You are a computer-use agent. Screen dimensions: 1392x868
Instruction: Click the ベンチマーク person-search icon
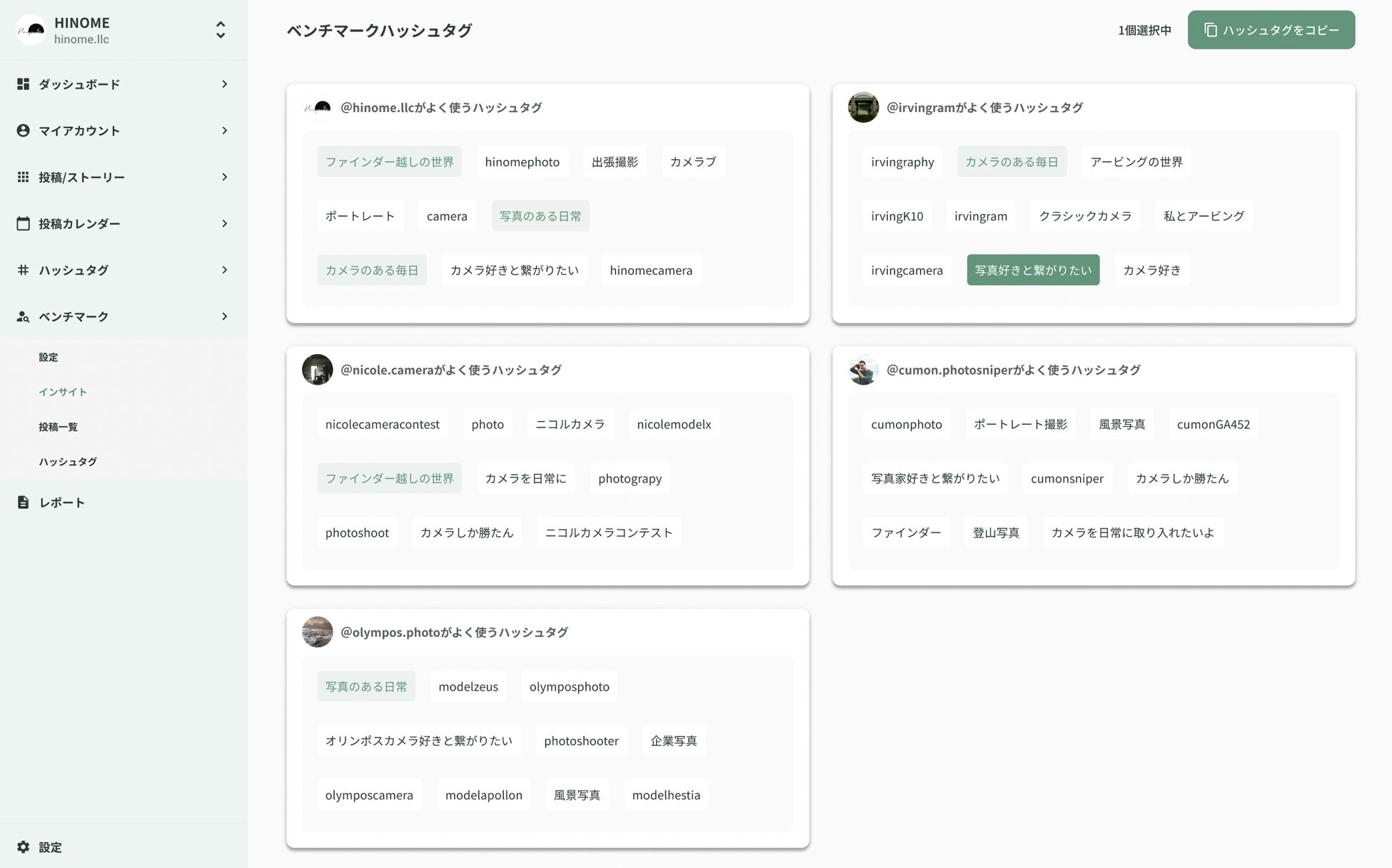(23, 316)
